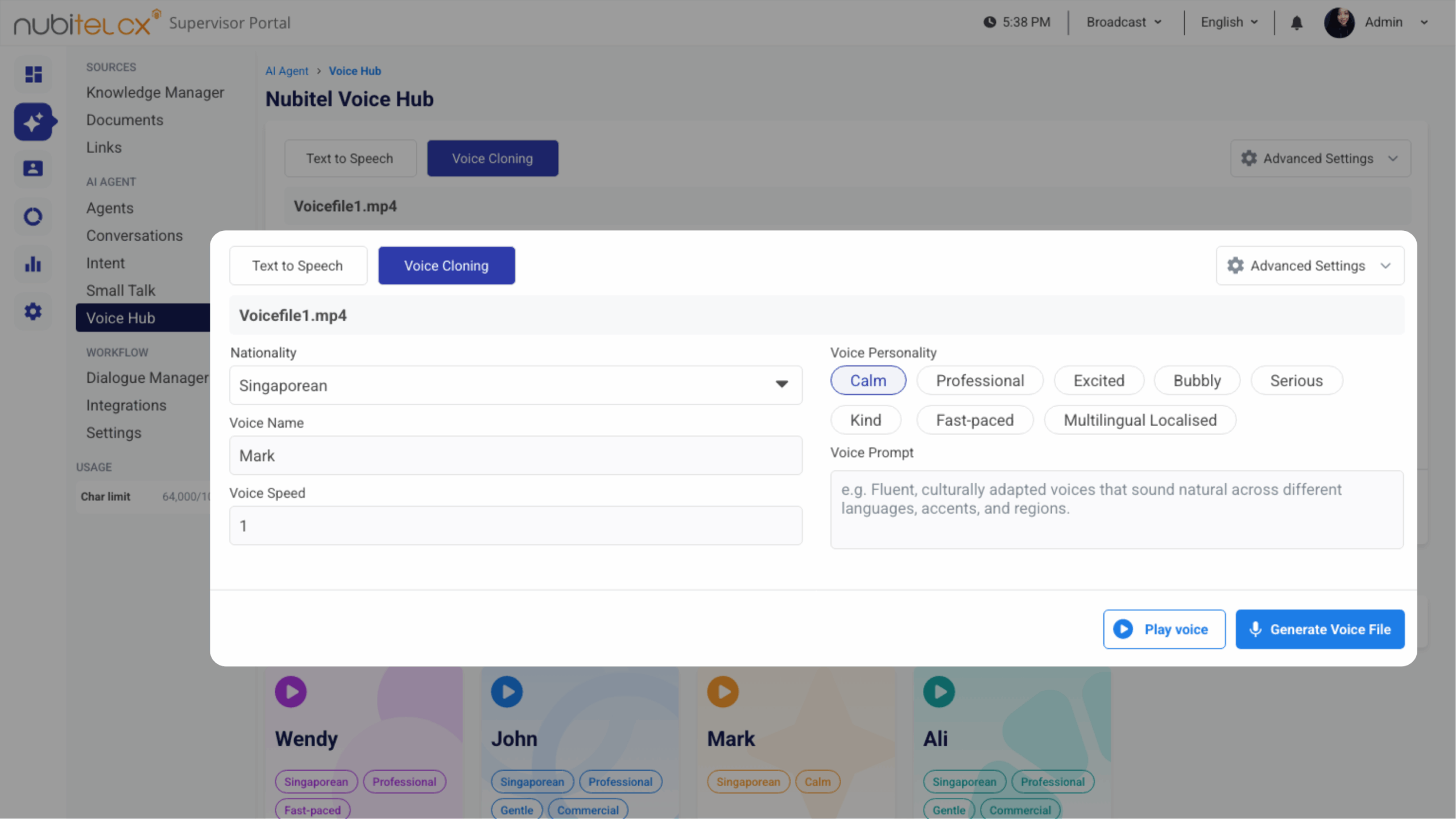
Task: Open the contact card icon in sidebar
Action: [33, 168]
